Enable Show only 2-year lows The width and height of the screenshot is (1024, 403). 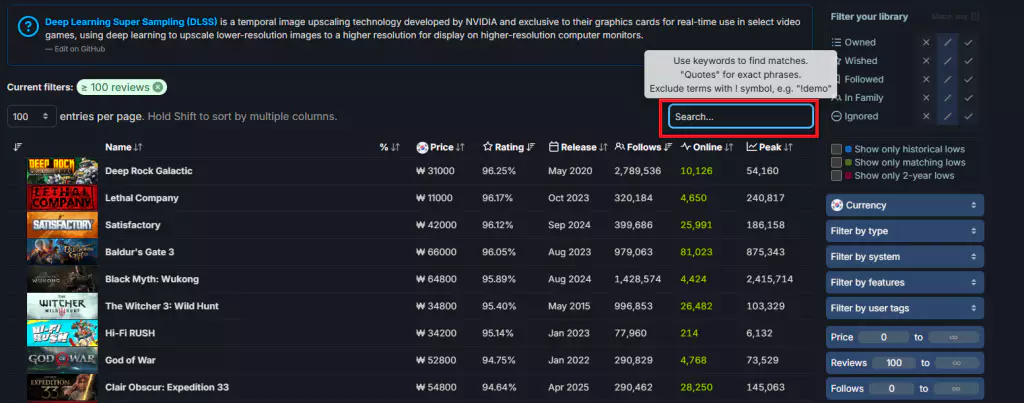click(x=836, y=176)
